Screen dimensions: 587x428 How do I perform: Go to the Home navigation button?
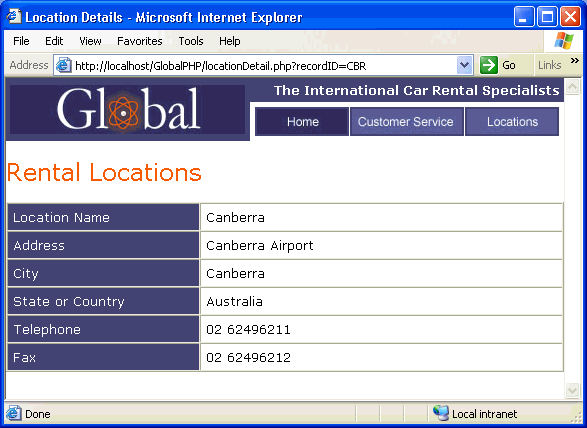[302, 122]
